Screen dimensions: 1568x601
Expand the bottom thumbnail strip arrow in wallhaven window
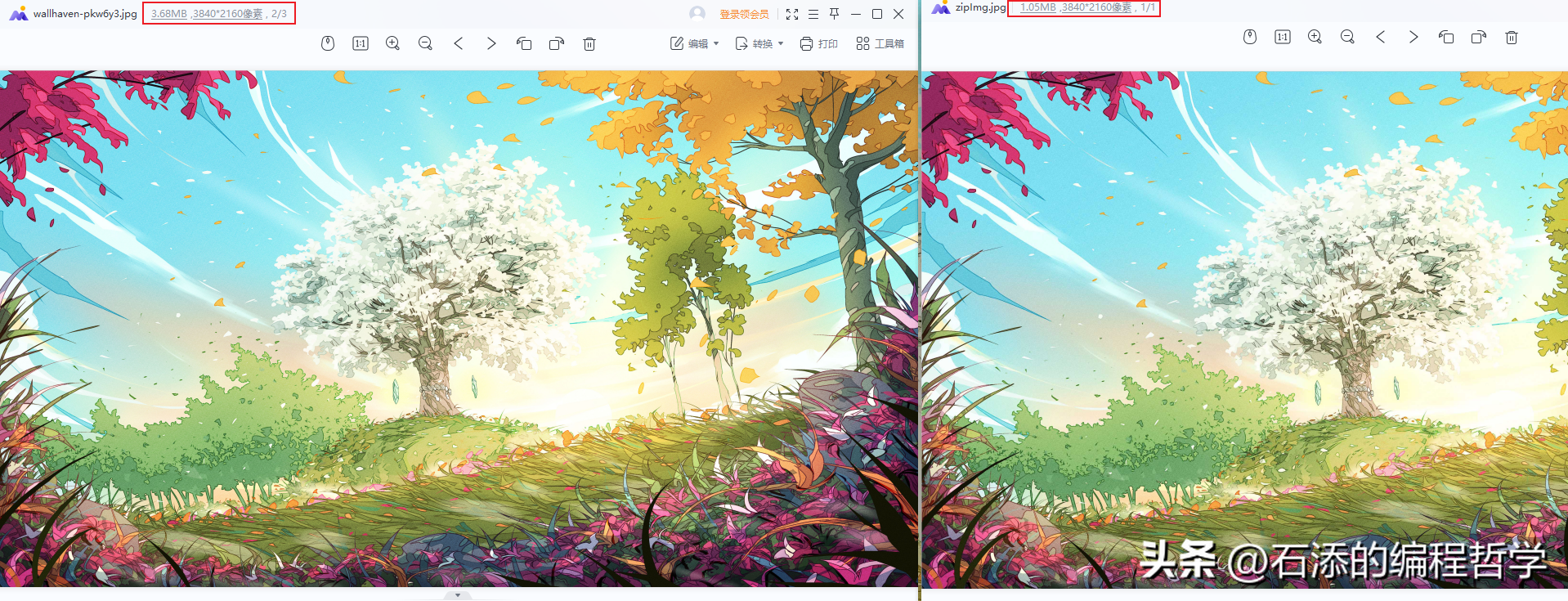[x=458, y=594]
